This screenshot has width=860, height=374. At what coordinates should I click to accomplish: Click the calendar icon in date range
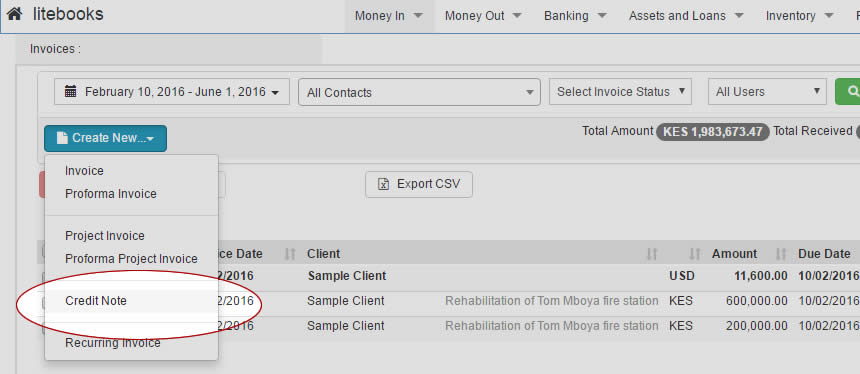pyautogui.click(x=70, y=92)
